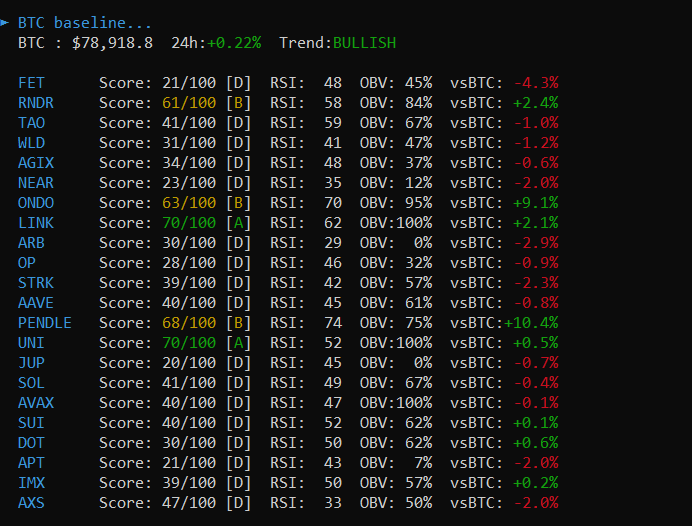
Task: Click the WLD ticker symbol
Action: [x=31, y=143]
